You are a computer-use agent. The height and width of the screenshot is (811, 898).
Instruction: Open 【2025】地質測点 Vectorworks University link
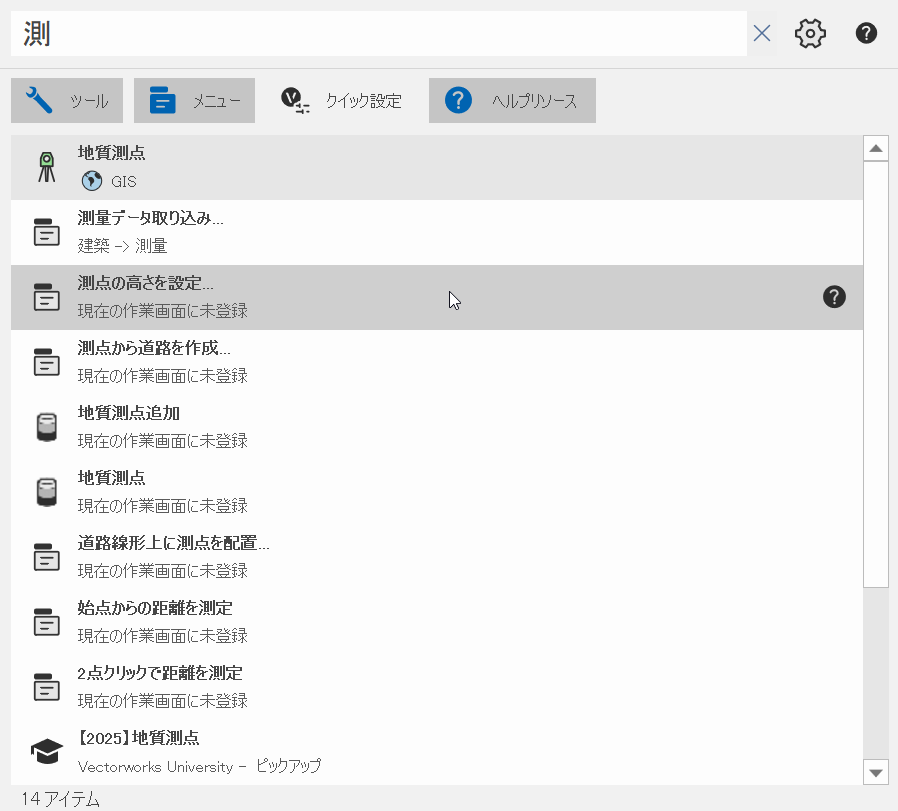436,752
